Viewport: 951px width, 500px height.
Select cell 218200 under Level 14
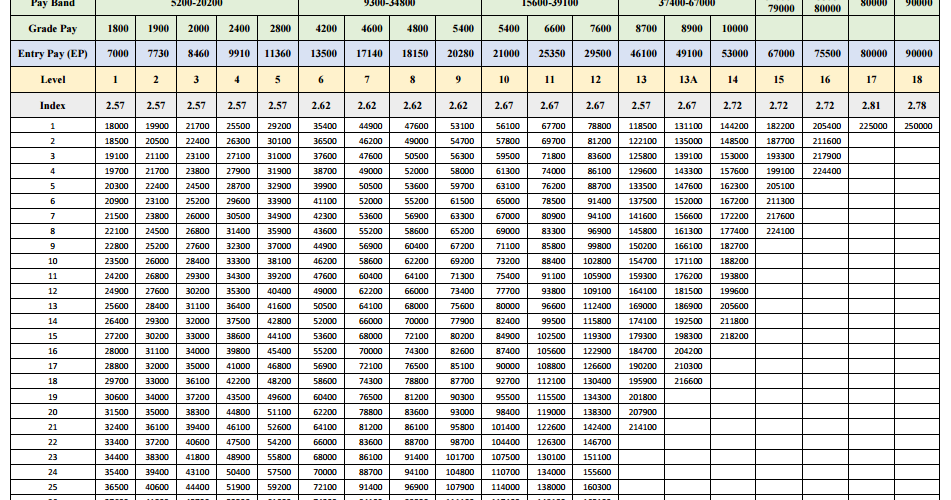(734, 336)
